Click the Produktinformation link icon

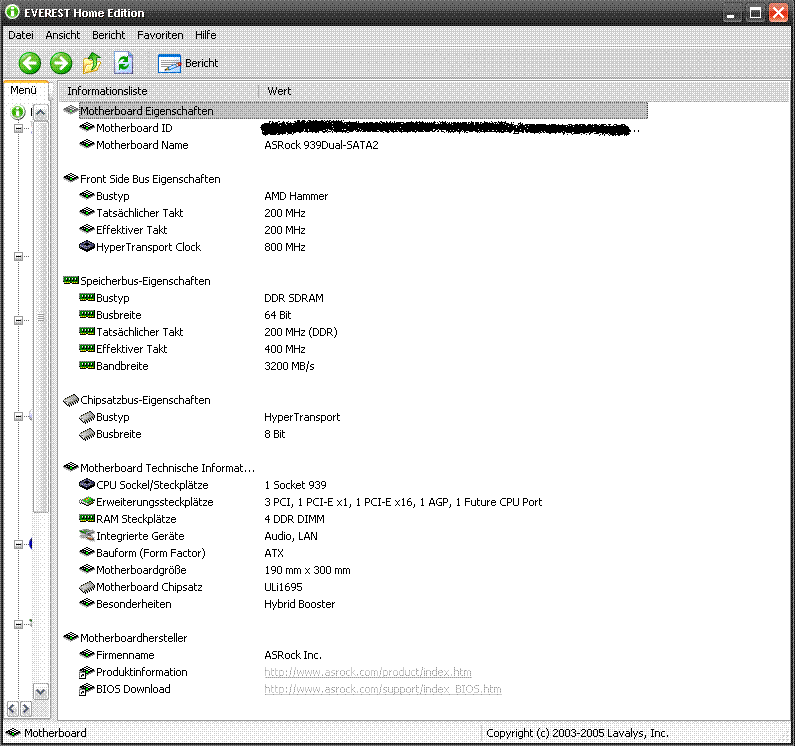(x=86, y=672)
